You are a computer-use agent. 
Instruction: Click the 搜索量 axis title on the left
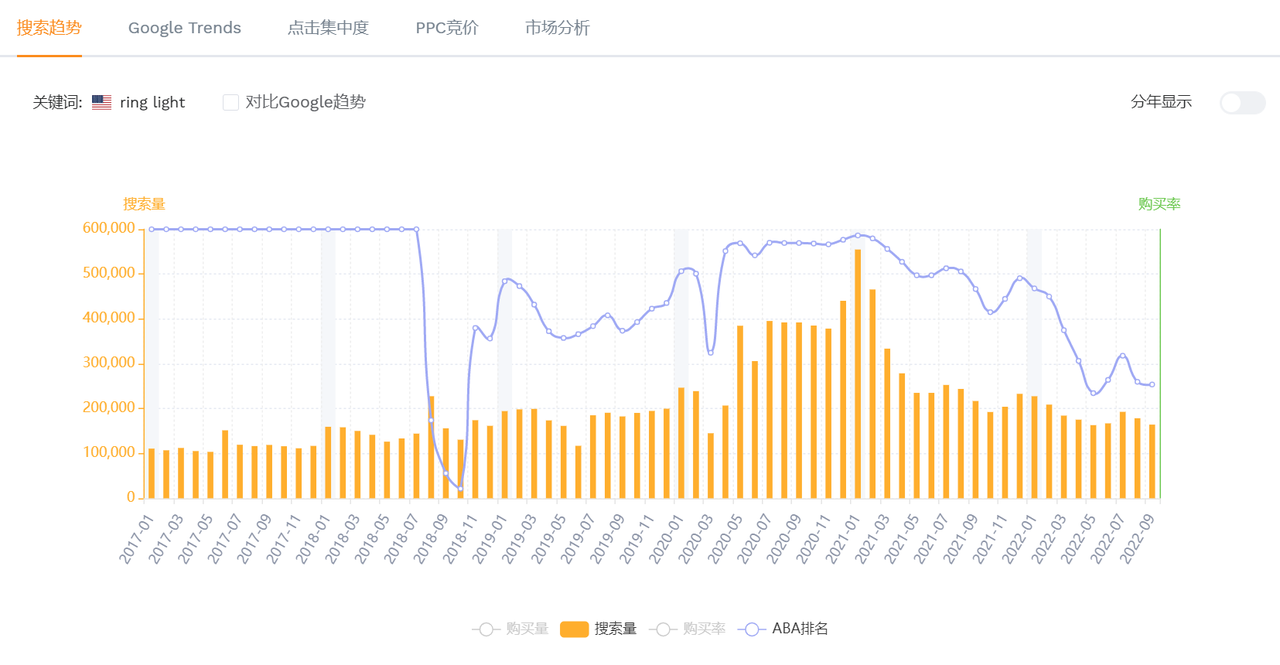click(x=144, y=204)
